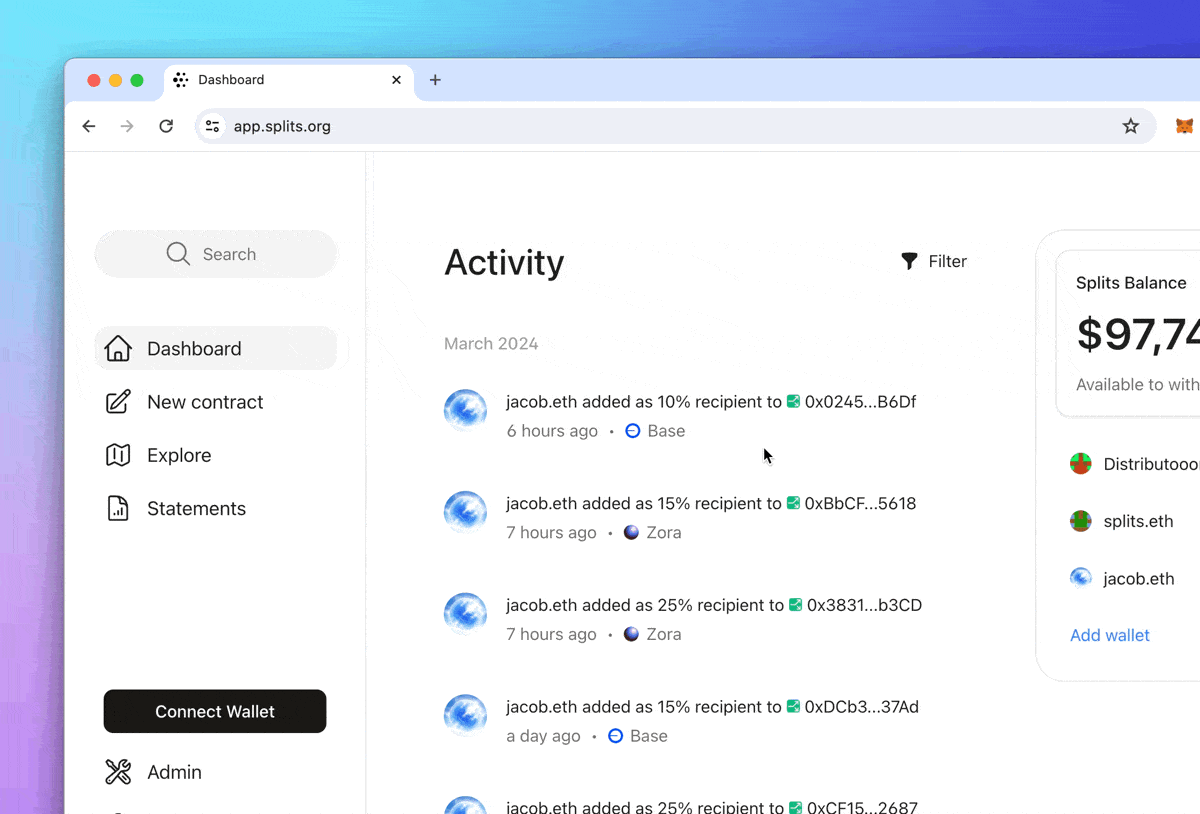Click the funnel filter icon
The width and height of the screenshot is (1200, 814).
[909, 261]
